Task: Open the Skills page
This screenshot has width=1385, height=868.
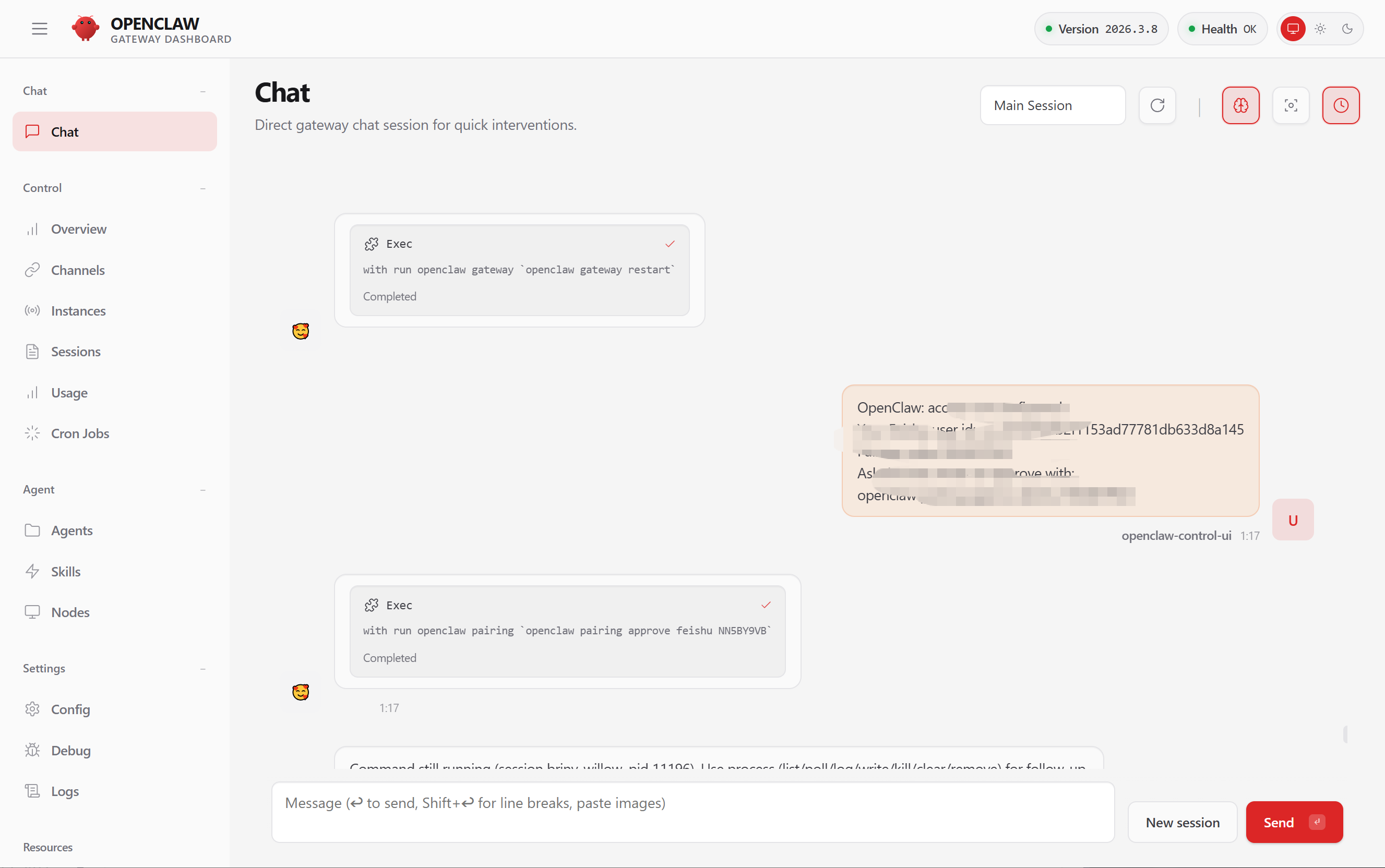Action: coord(65,571)
